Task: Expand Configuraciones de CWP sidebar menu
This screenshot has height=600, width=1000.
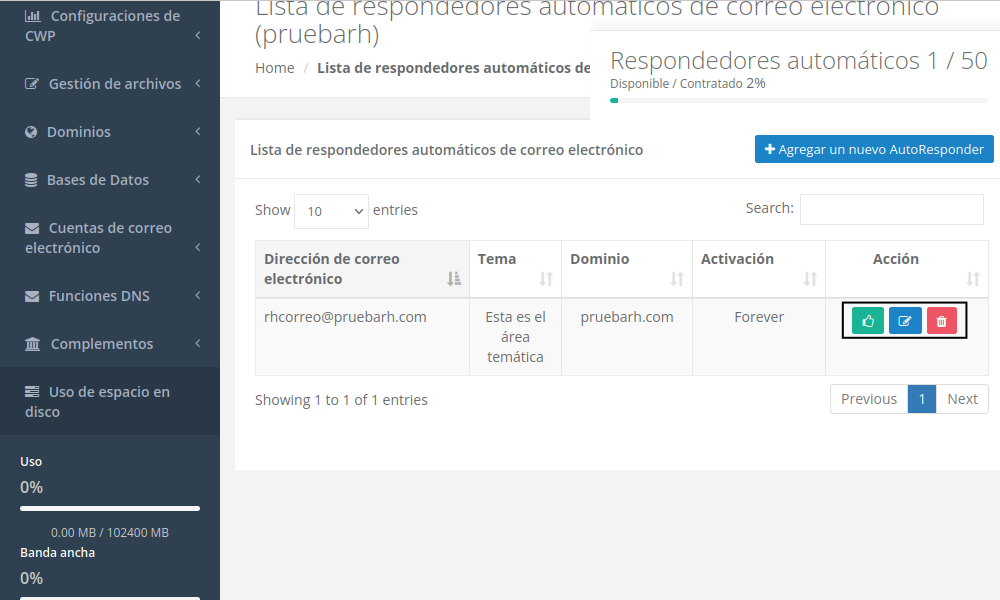Action: [x=110, y=26]
